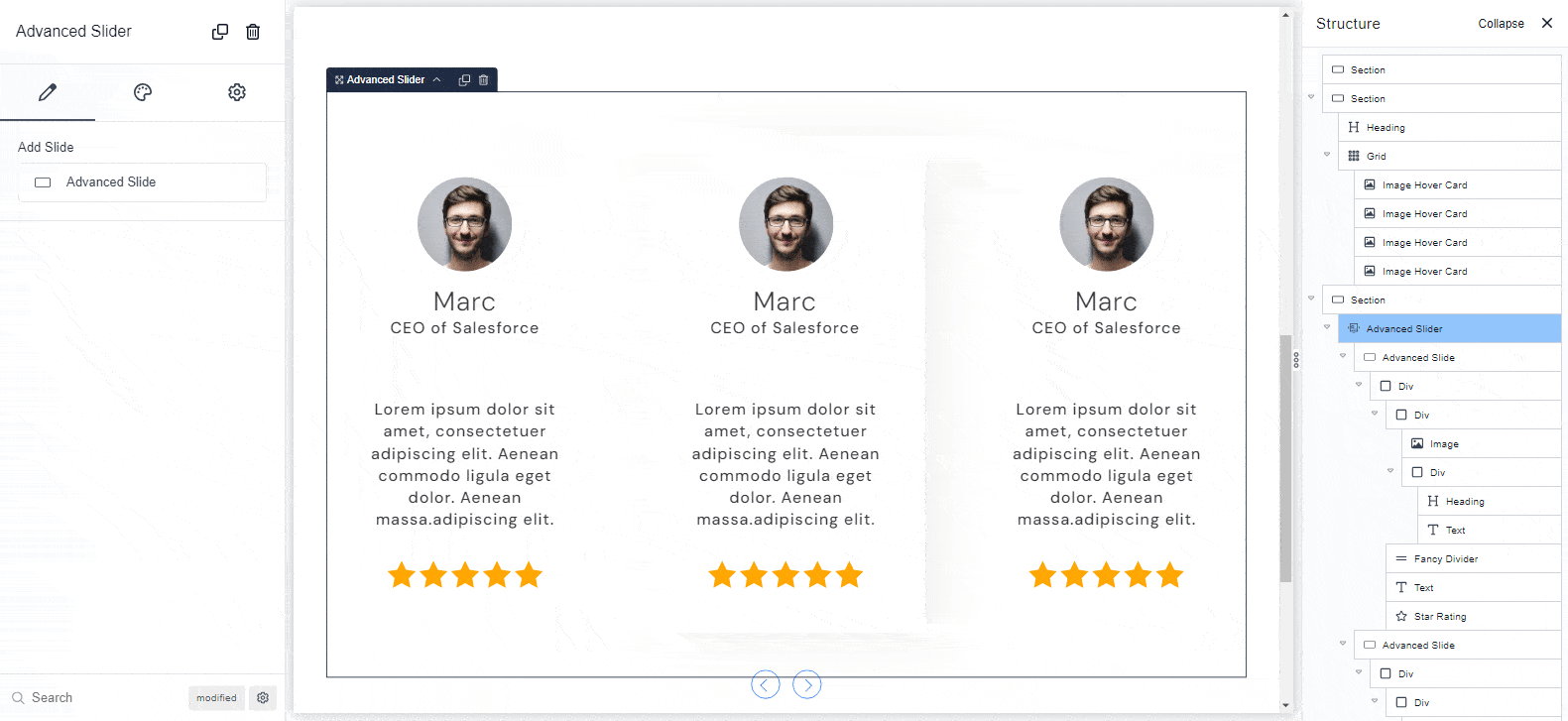Viewport: 1568px width, 721px height.
Task: Collapse the Grid tree item
Action: (x=1327, y=155)
